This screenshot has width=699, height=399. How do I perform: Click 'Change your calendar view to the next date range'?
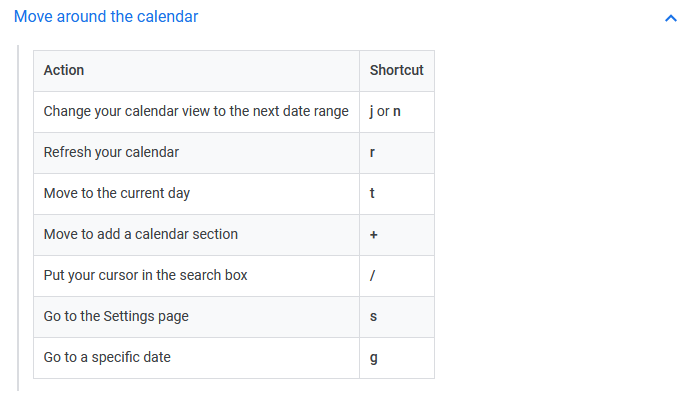[196, 111]
